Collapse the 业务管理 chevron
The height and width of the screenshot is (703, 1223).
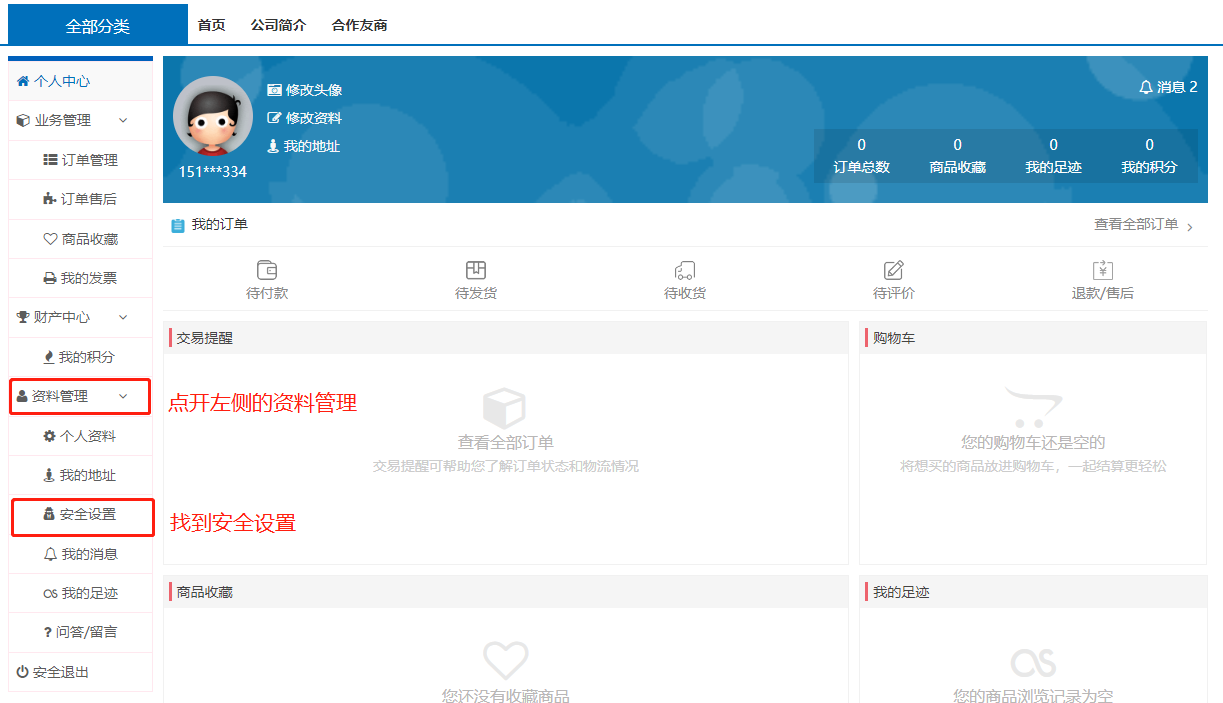(123, 121)
